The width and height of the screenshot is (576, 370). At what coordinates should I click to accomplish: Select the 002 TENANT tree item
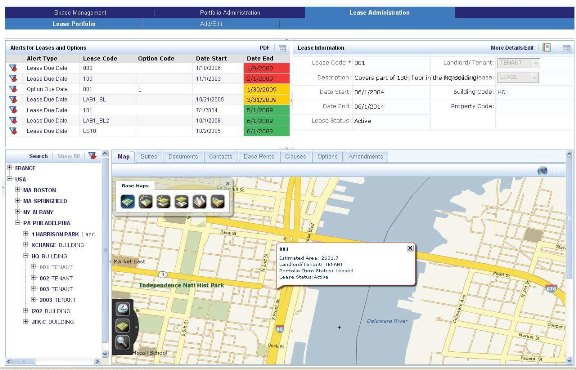coord(56,278)
